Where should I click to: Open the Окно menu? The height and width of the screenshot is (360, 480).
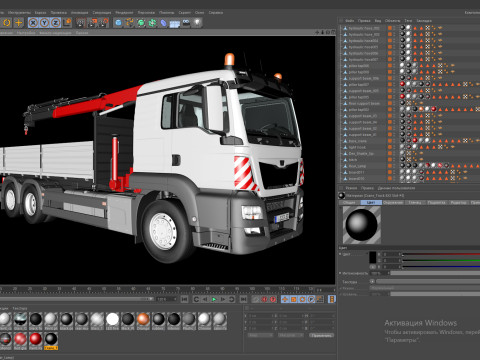[x=199, y=13]
